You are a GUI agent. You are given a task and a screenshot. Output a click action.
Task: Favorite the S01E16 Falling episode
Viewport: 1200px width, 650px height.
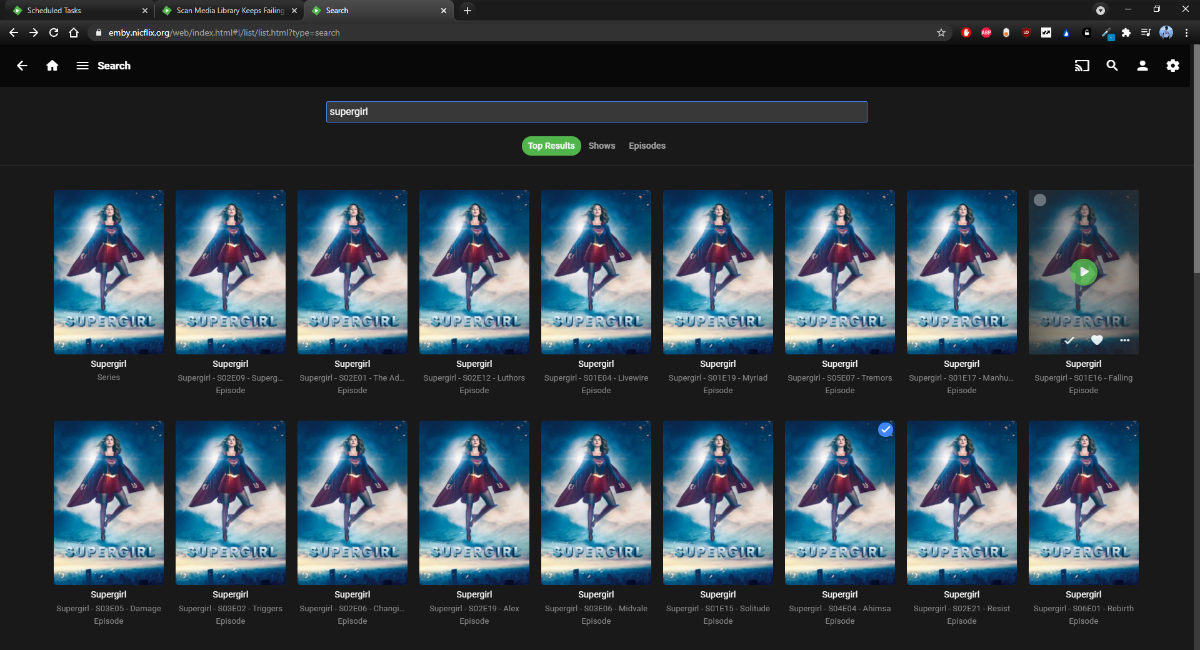(1096, 340)
